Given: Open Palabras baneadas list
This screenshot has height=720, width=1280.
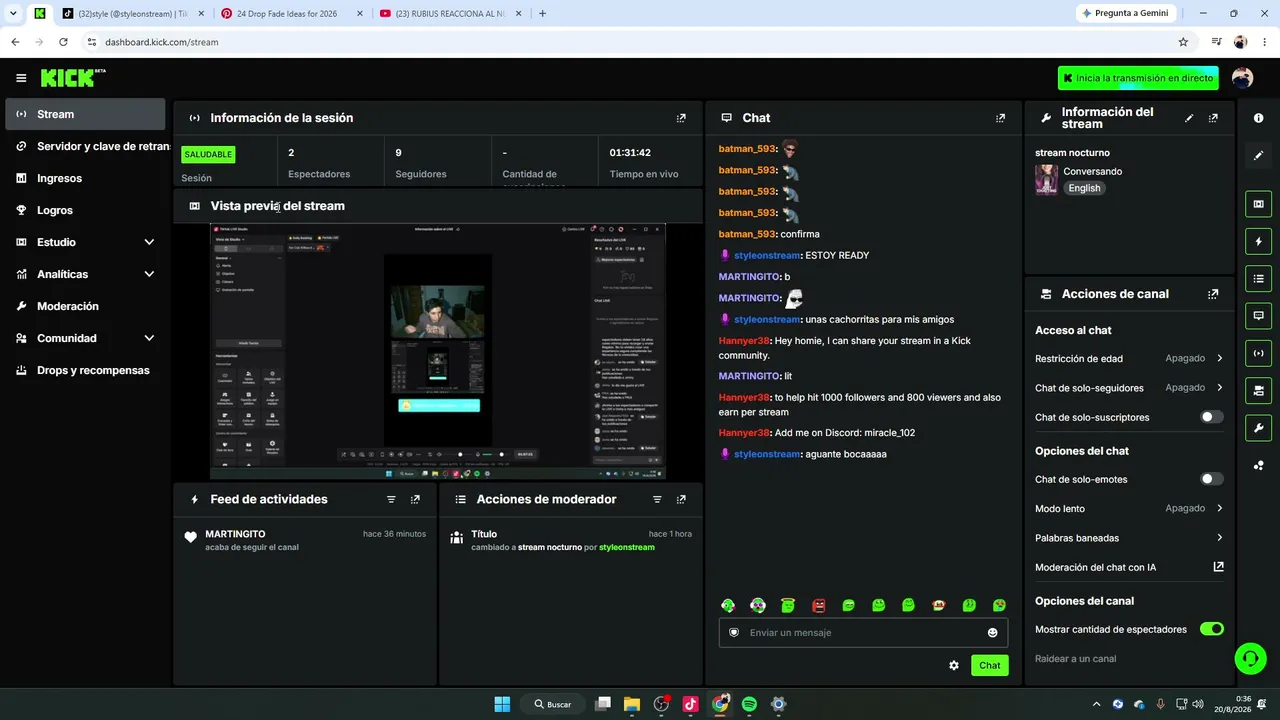Looking at the screenshot, I should click(x=1129, y=538).
